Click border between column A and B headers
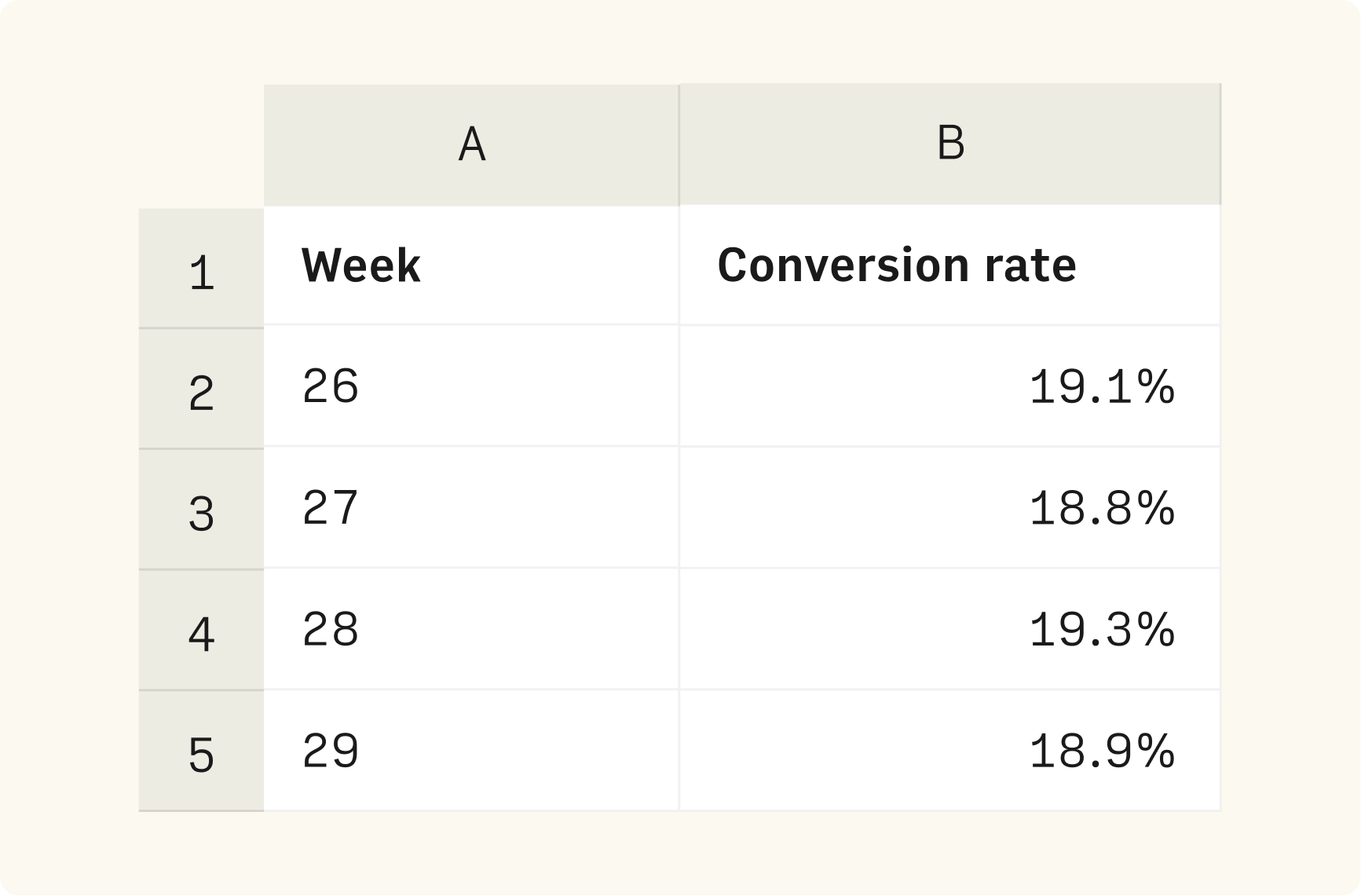The width and height of the screenshot is (1361, 896). pos(679,145)
